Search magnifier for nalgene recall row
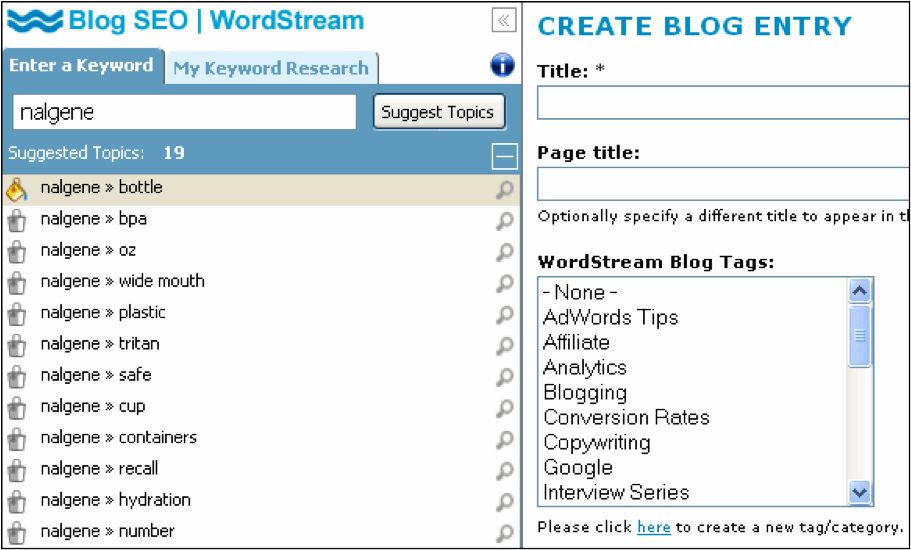Screen dimensions: 911x550 coord(504,472)
